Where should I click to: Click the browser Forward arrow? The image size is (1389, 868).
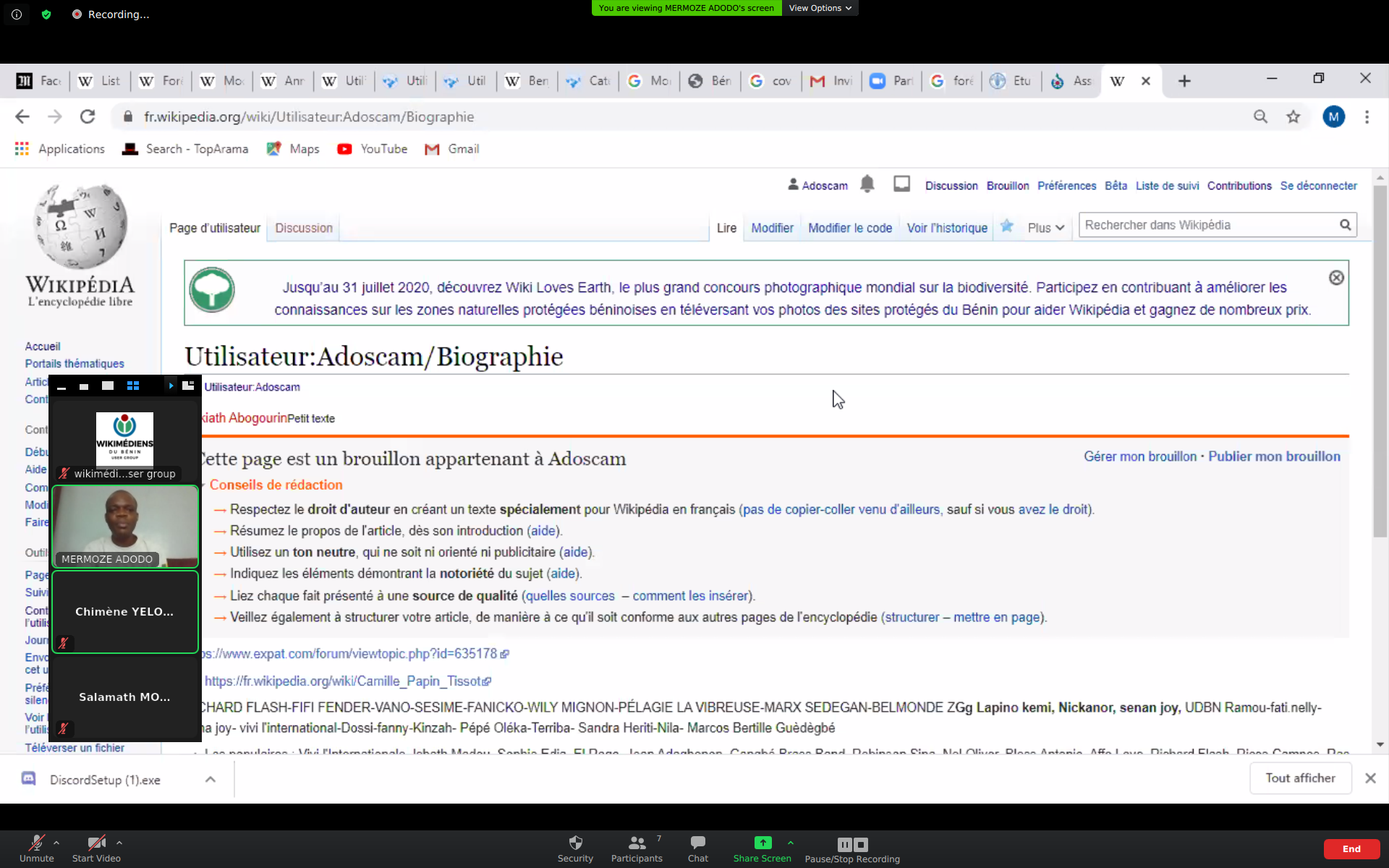click(x=55, y=116)
